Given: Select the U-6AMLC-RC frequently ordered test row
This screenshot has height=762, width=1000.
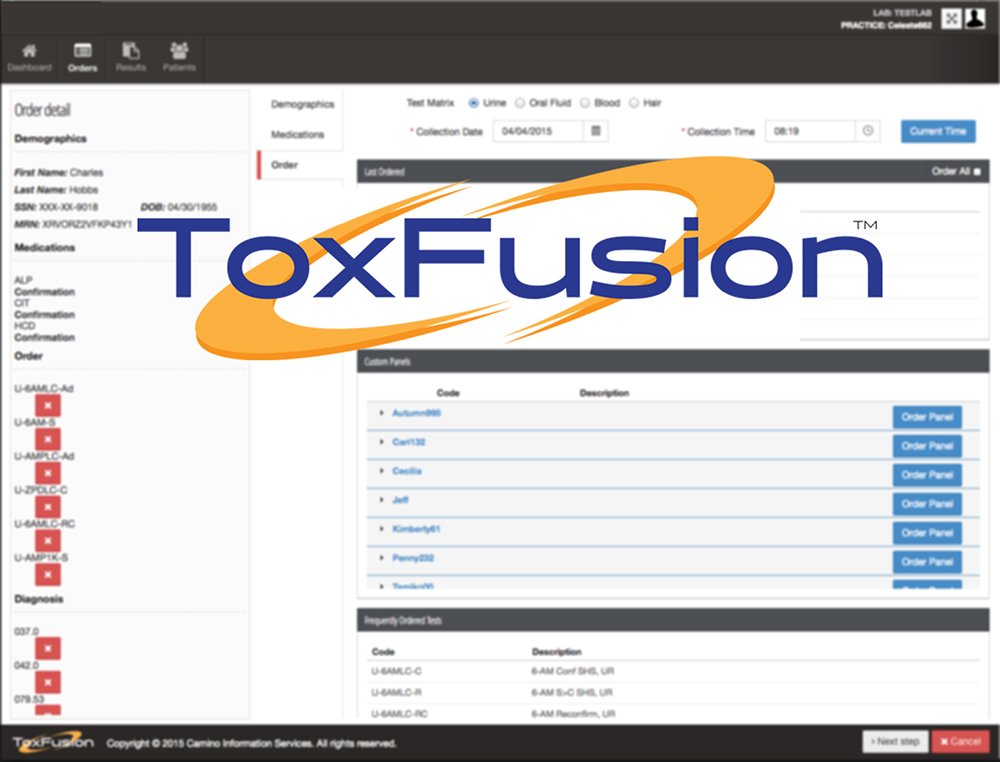Looking at the screenshot, I should [675, 713].
